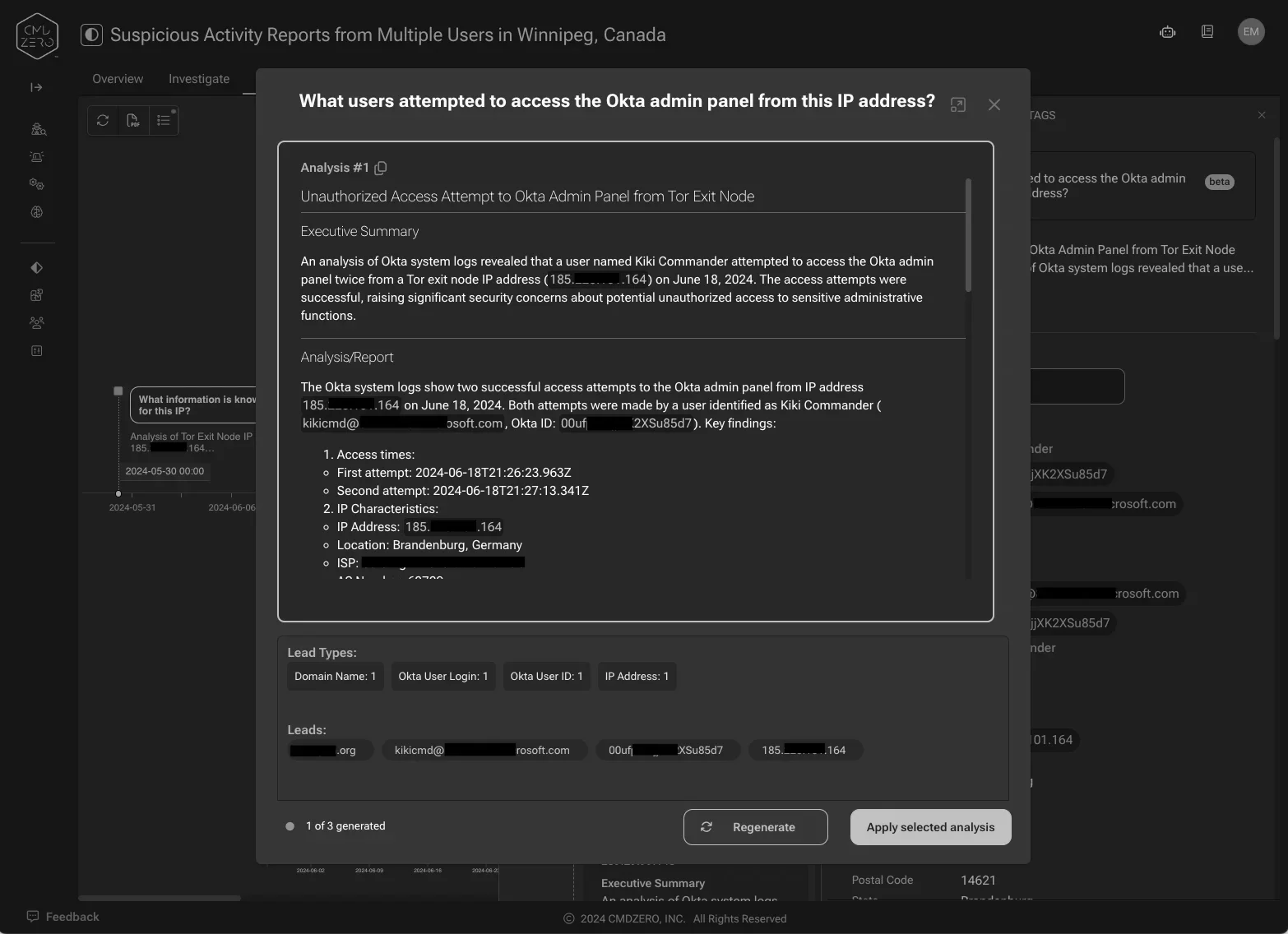This screenshot has width=1288, height=934.
Task: Click the .org domain lead chip
Action: [x=330, y=750]
